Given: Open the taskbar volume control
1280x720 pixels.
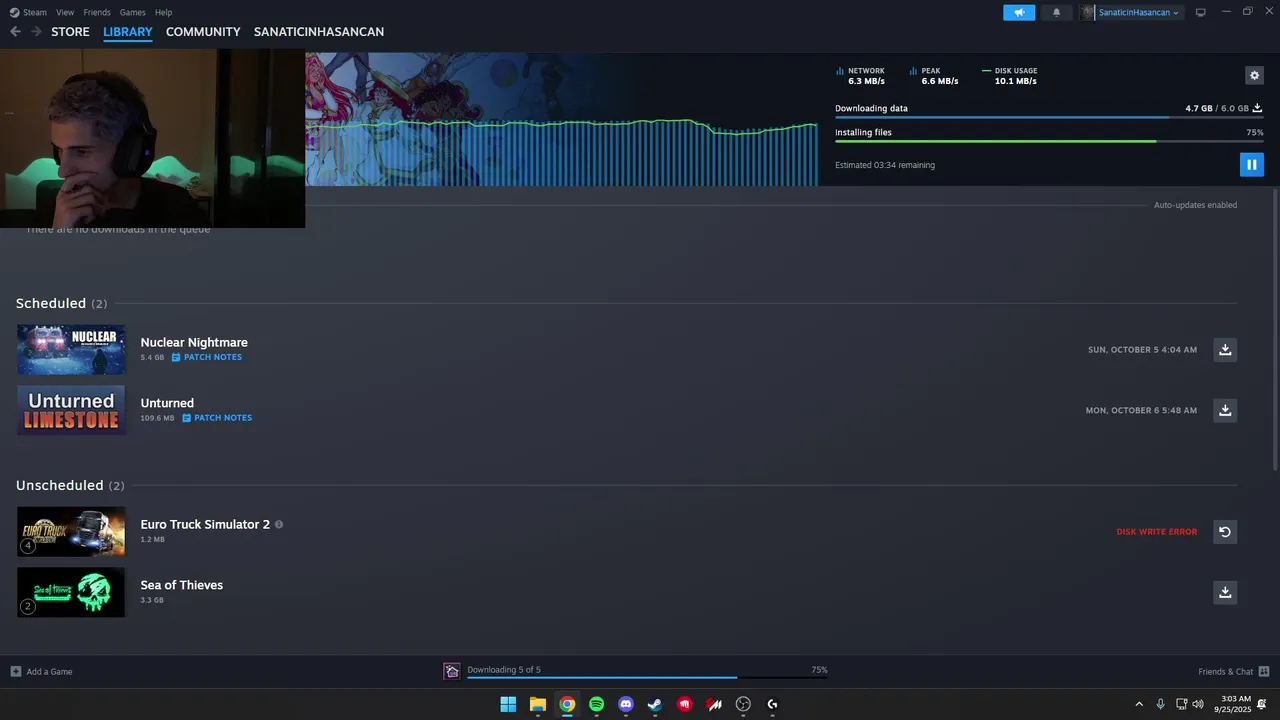Looking at the screenshot, I should (1198, 704).
